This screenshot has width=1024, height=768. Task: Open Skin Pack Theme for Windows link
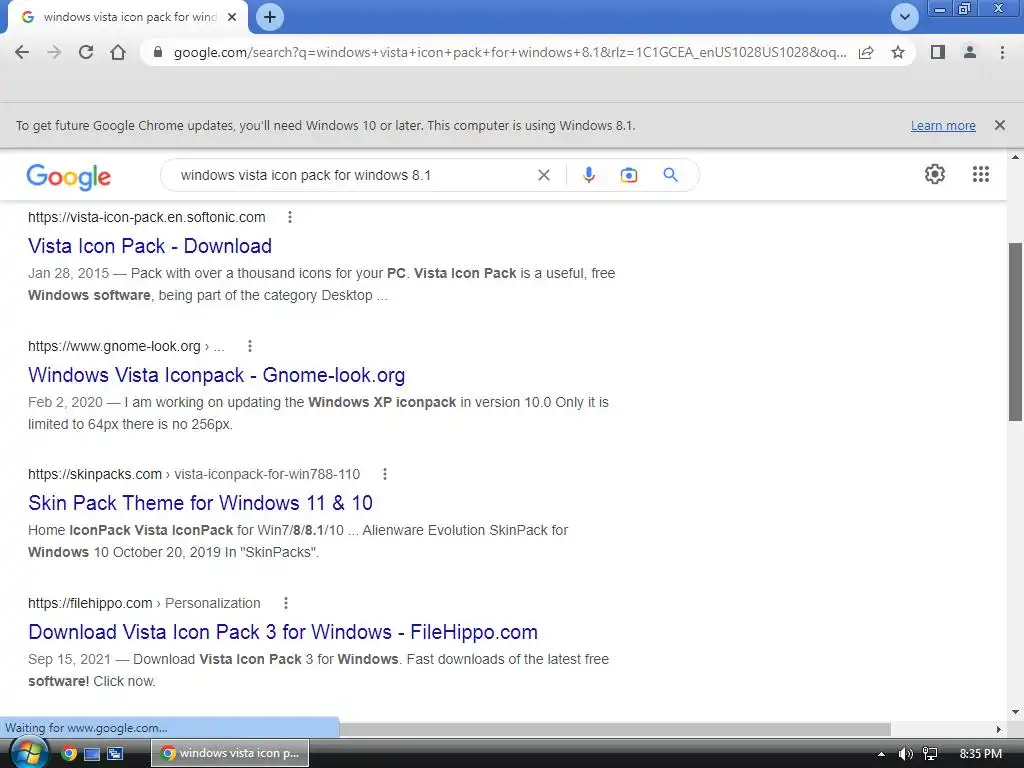pyautogui.click(x=200, y=503)
